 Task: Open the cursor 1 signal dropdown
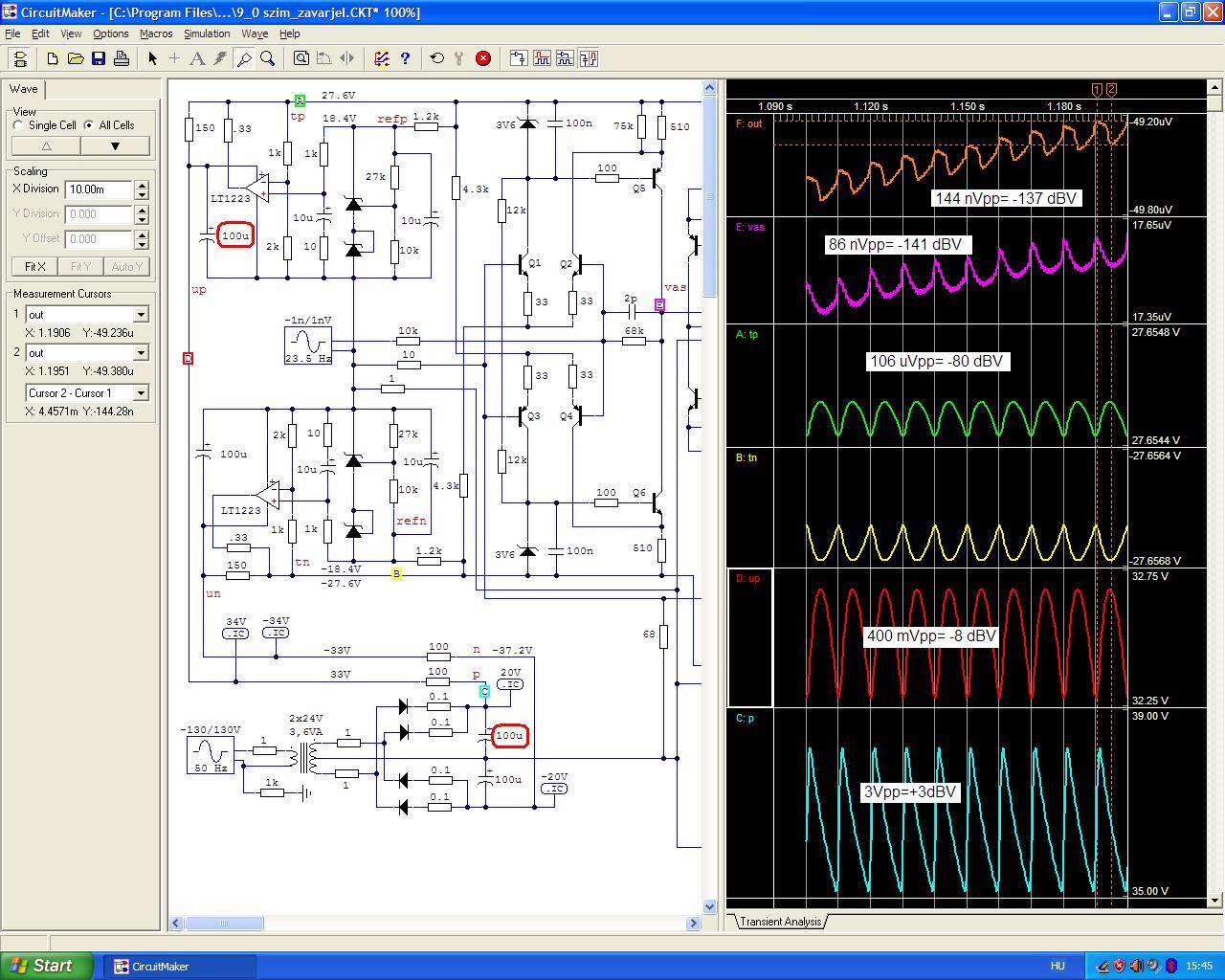[141, 315]
